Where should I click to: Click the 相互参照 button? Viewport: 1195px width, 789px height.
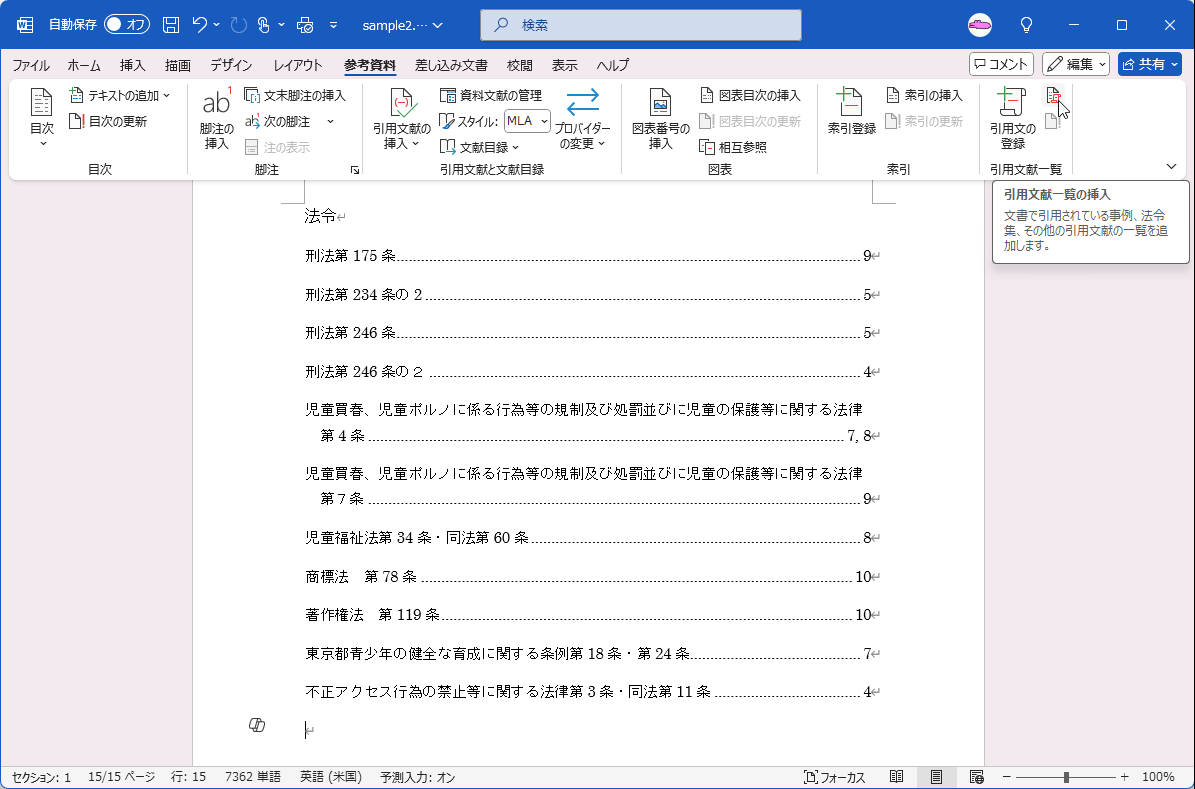click(732, 147)
